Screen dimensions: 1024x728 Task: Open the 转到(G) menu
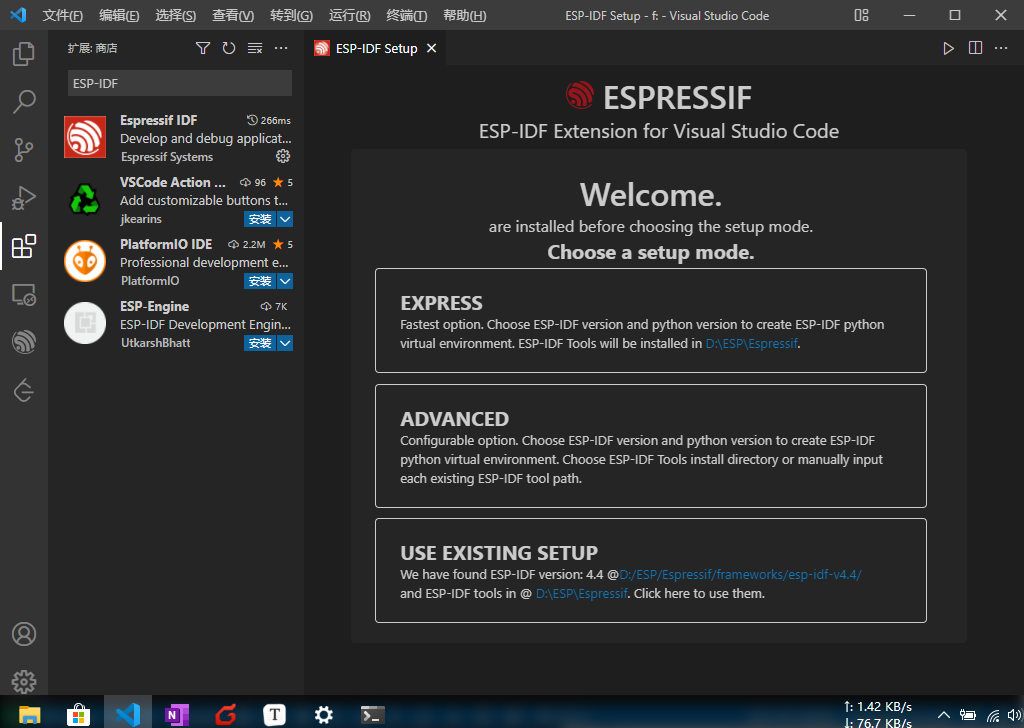click(291, 15)
